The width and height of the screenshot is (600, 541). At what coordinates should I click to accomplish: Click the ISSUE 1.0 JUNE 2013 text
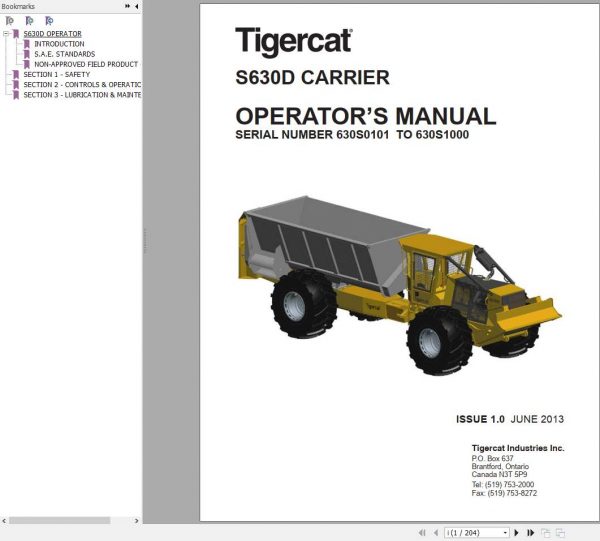click(510, 419)
